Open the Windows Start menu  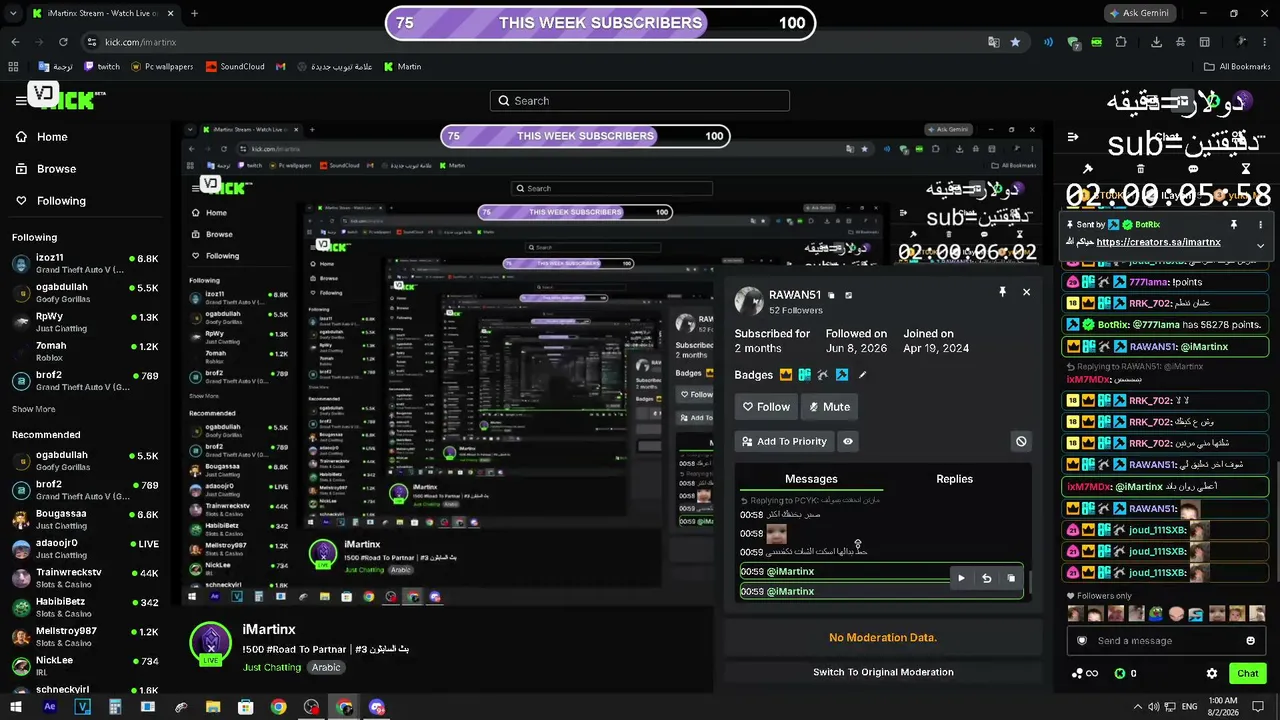click(x=17, y=707)
